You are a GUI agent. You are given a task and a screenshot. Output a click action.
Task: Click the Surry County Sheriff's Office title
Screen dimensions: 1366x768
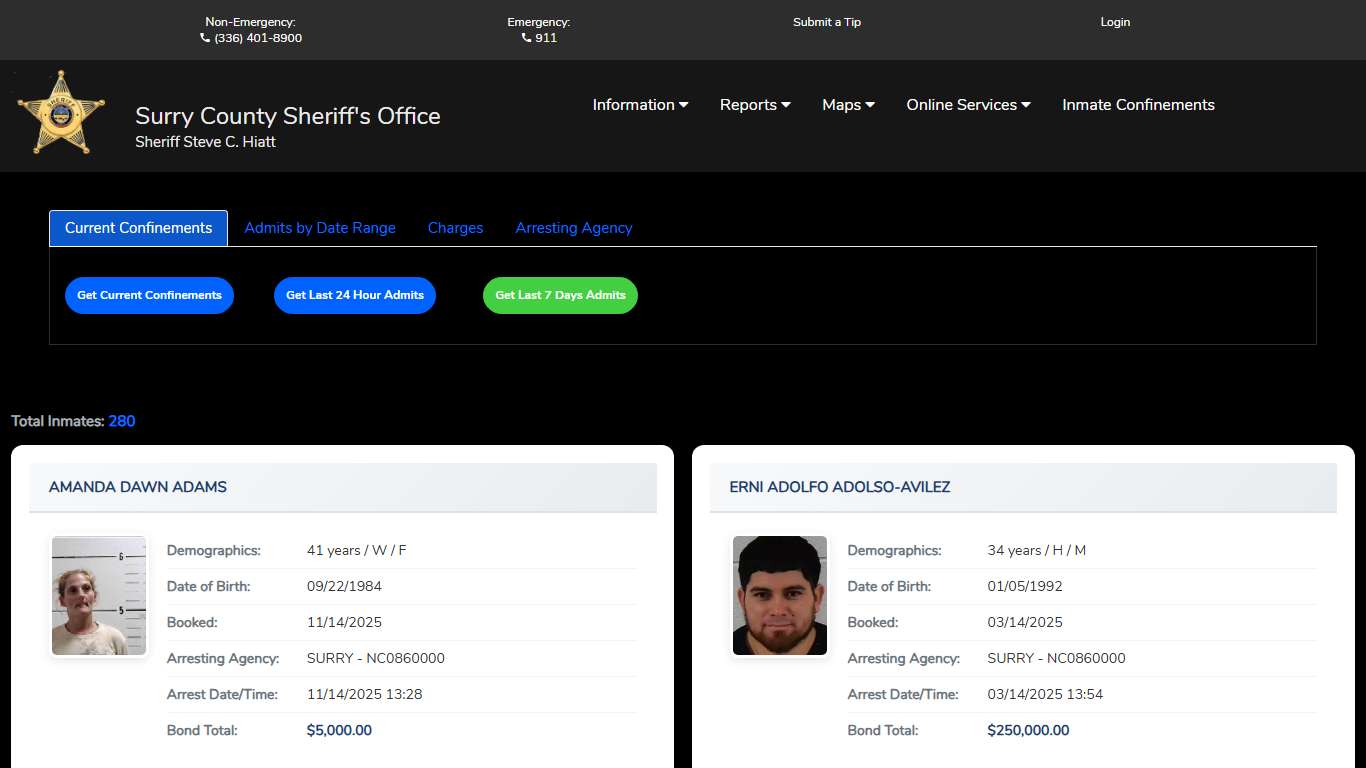pos(287,116)
